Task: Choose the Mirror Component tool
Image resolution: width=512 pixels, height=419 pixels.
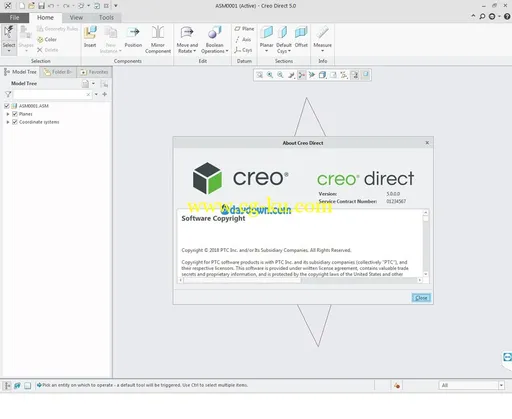Action: [158, 39]
